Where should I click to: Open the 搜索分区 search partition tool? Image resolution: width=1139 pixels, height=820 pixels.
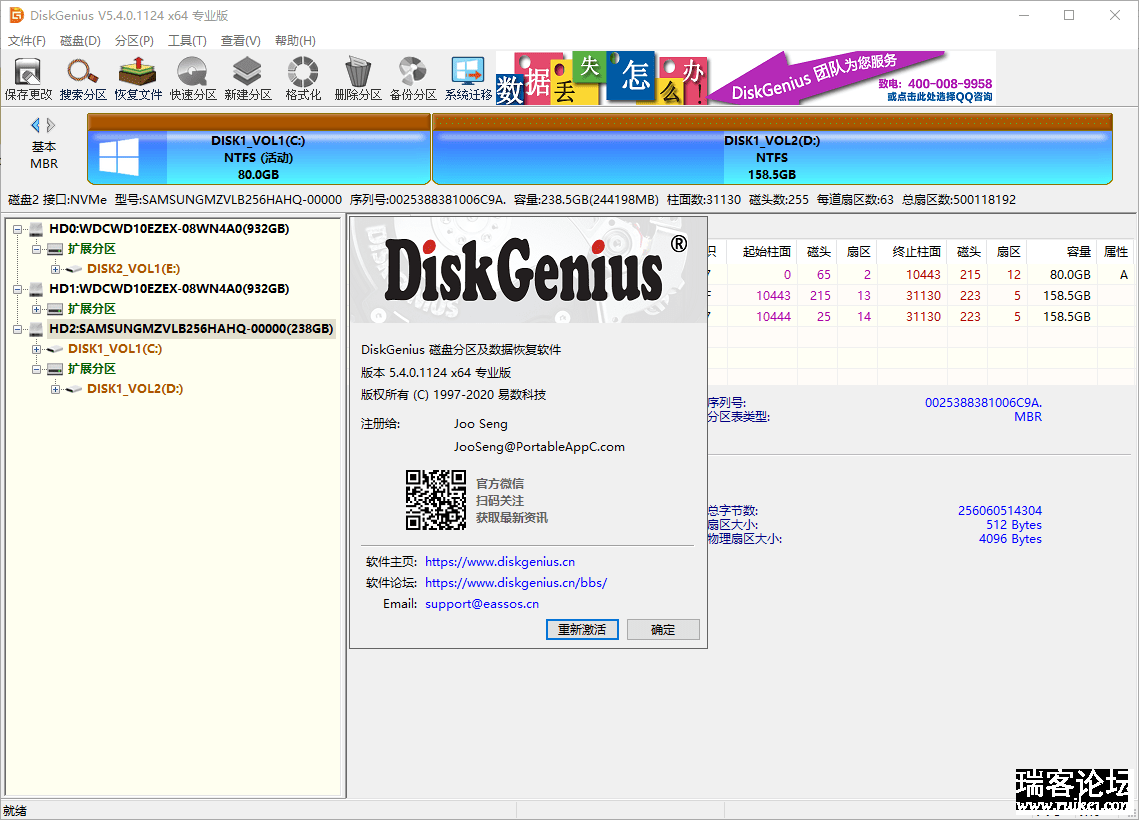(x=83, y=78)
